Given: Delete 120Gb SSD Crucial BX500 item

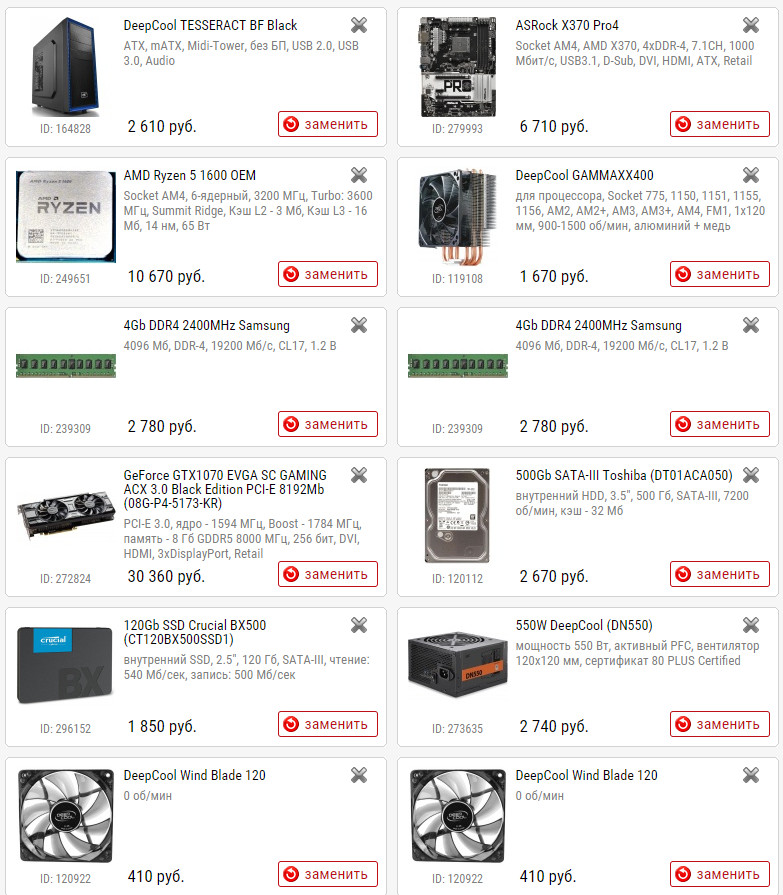Looking at the screenshot, I should coord(359,626).
